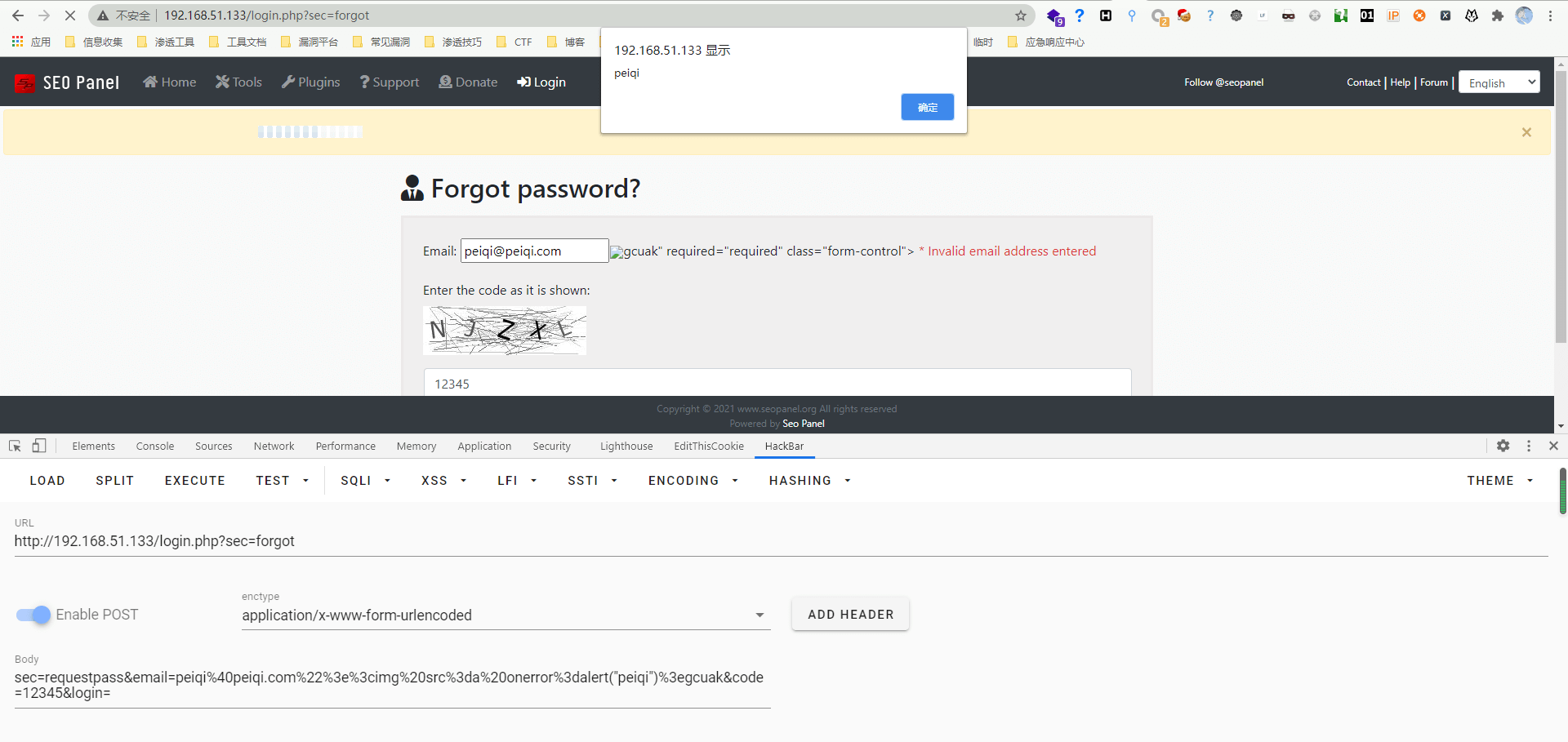Switch to the Network tab in DevTools
Screen dimensions: 1568x742
[274, 446]
